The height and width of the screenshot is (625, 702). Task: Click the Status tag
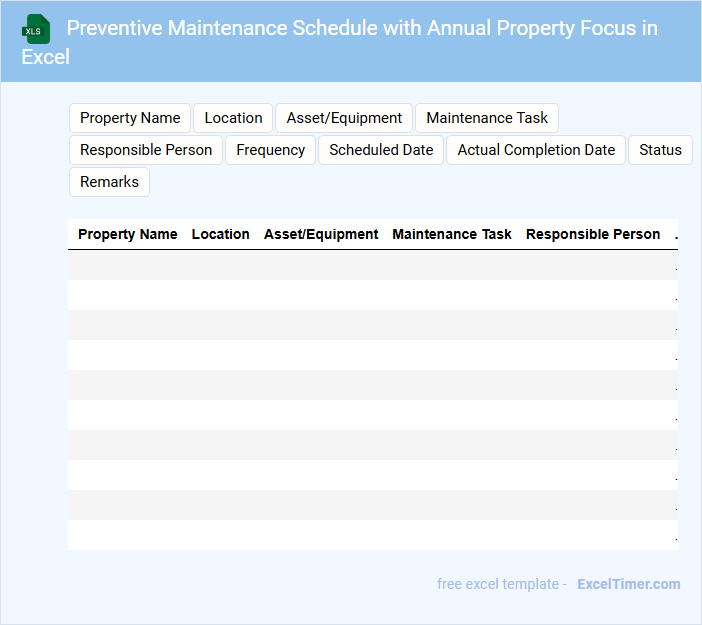click(660, 150)
